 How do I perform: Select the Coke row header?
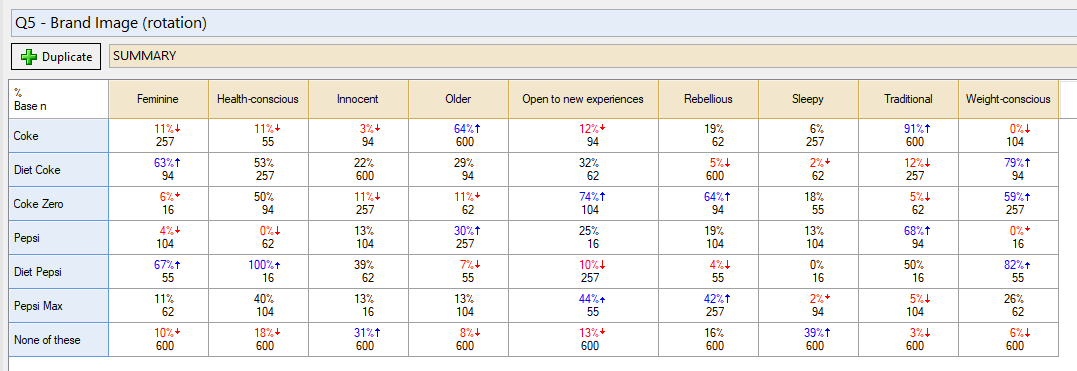click(x=59, y=135)
